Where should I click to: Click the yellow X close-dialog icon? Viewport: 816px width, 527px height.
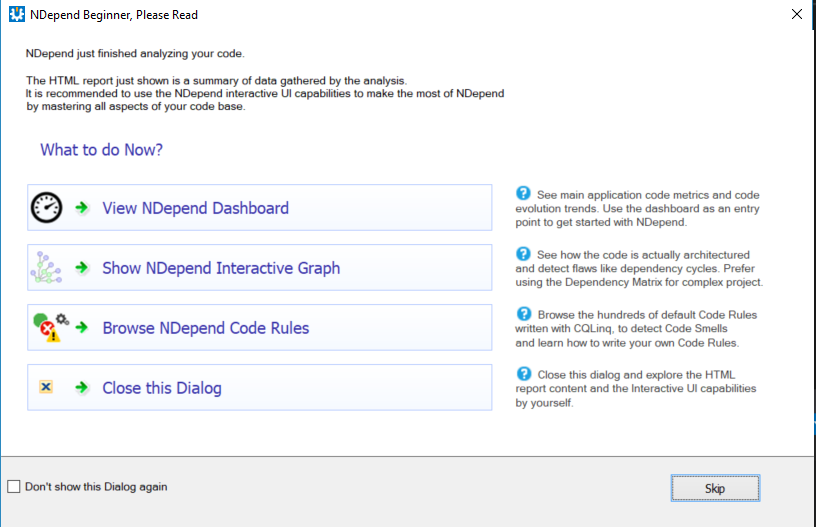46,387
